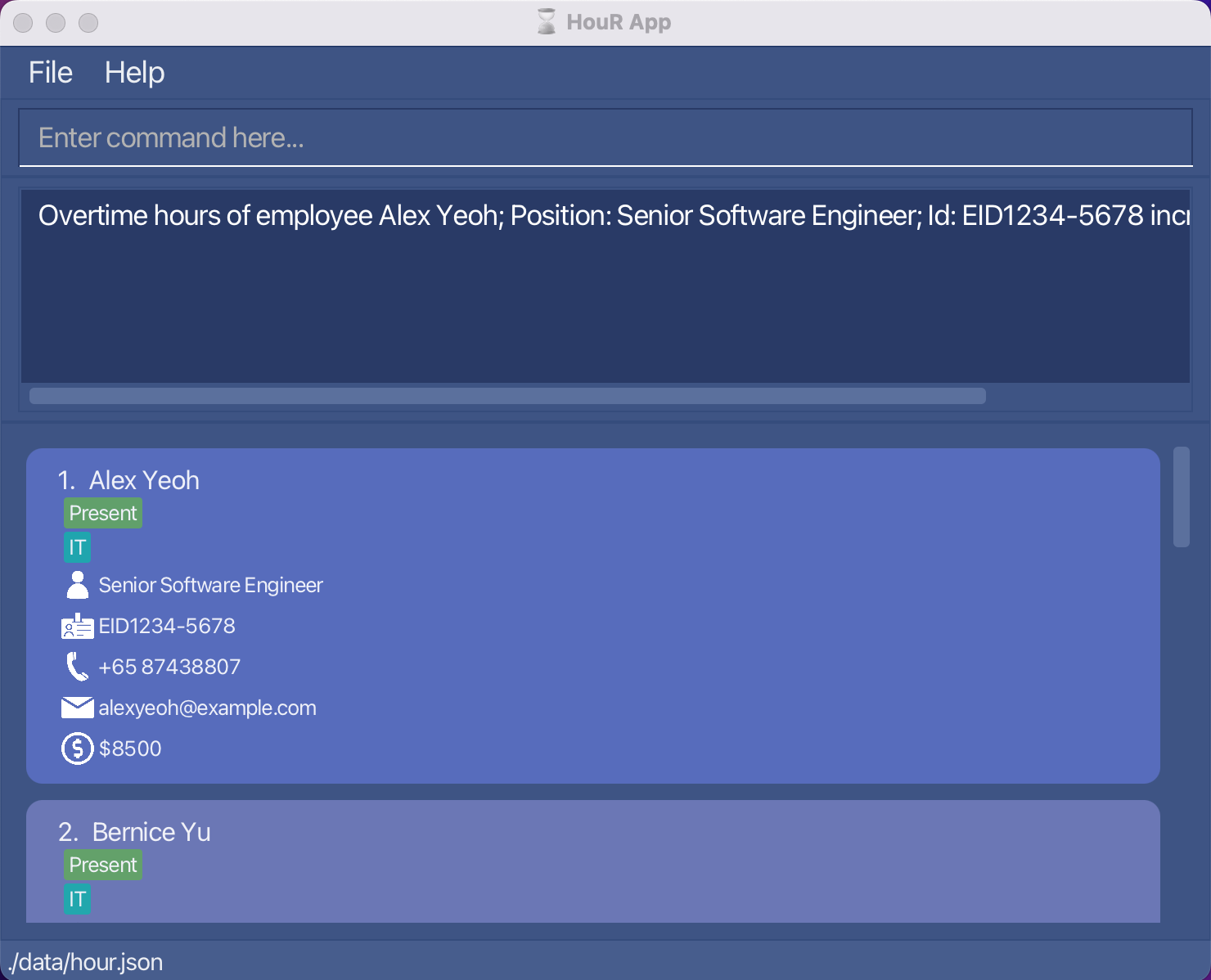
Task: Open the File menu
Action: pyautogui.click(x=51, y=73)
